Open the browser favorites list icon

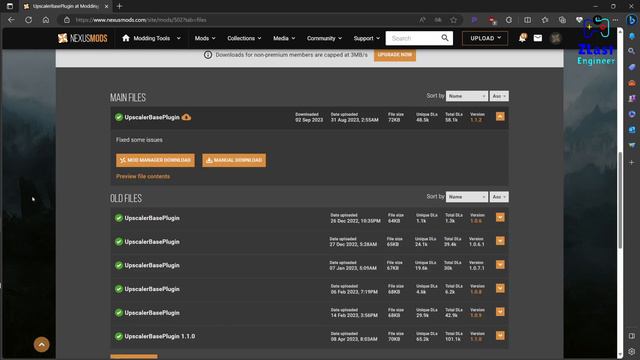click(545, 20)
